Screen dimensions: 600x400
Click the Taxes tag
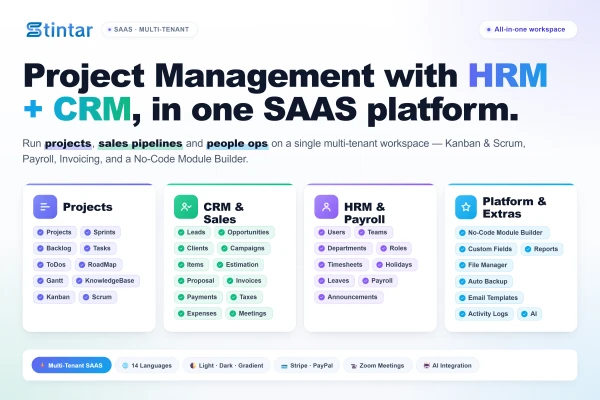pos(245,297)
